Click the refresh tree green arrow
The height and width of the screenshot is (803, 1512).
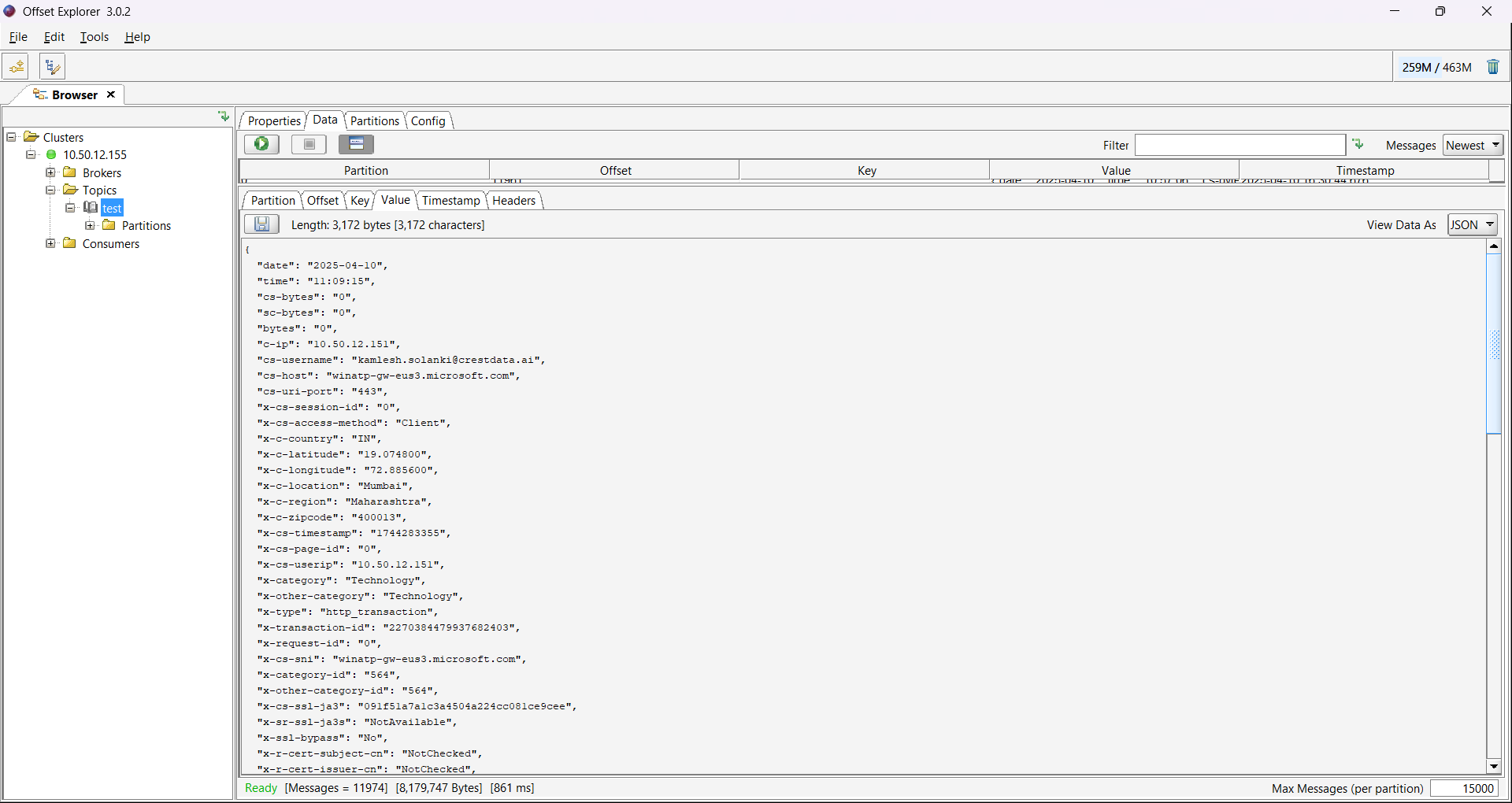224,117
